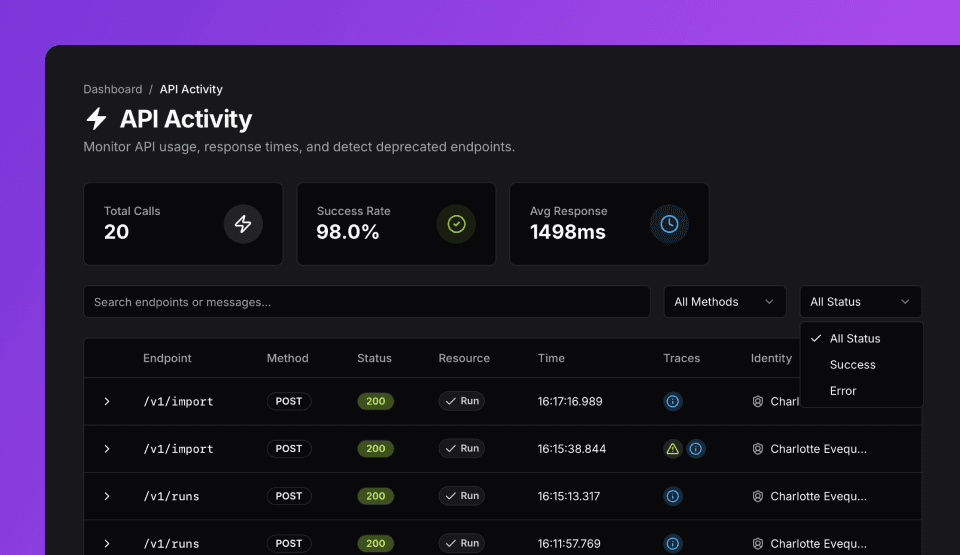Select the checked All Status option
The width and height of the screenshot is (960, 555).
click(855, 339)
